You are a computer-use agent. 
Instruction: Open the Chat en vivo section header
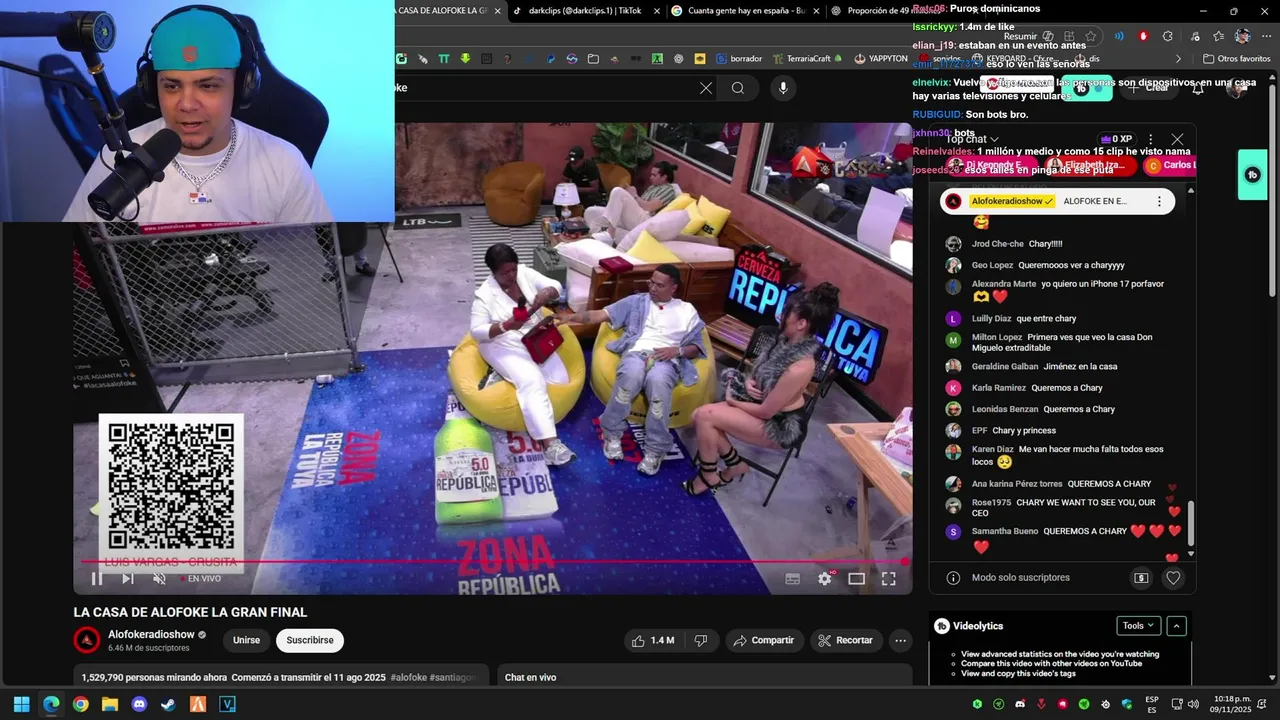click(530, 677)
